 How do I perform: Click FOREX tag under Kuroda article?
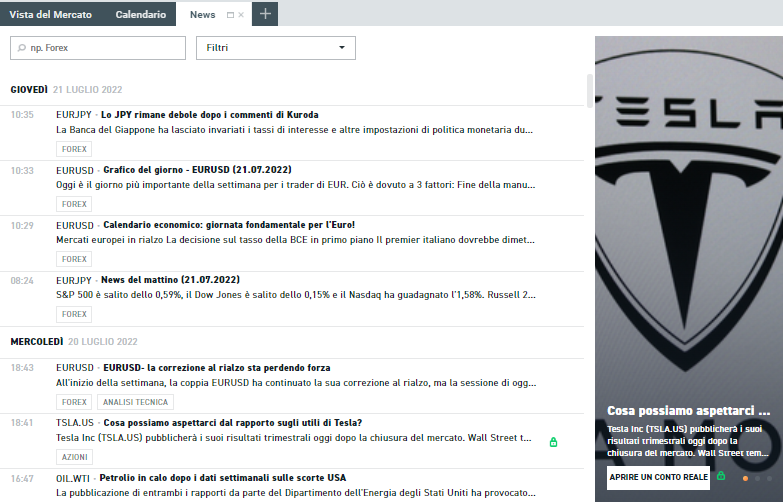74,149
